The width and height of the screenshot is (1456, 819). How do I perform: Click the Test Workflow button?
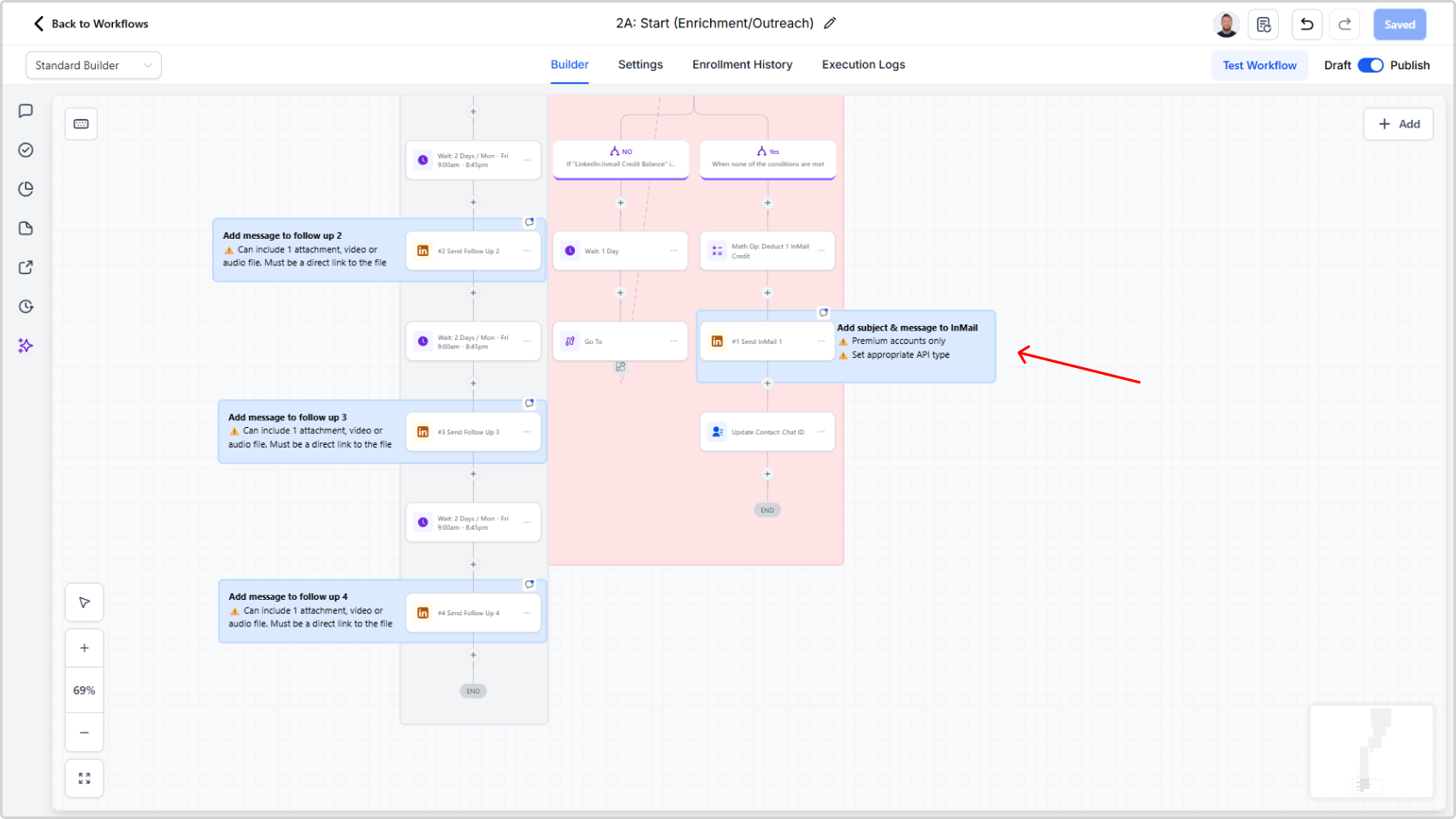point(1259,65)
